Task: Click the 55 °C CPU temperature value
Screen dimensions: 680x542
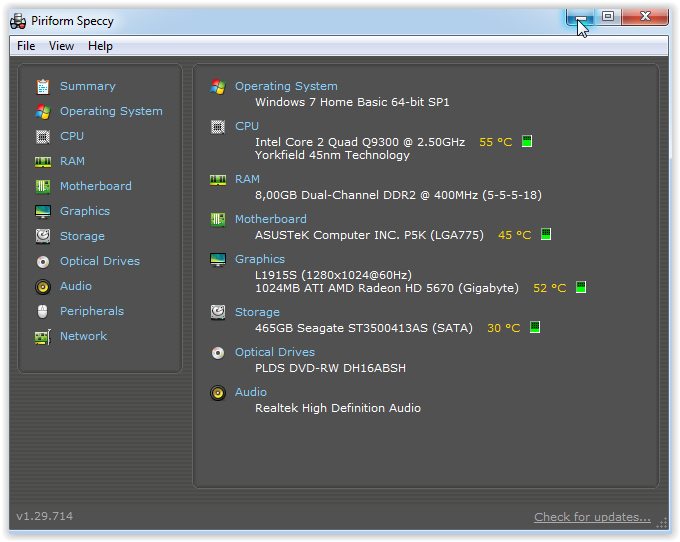Action: coord(496,142)
